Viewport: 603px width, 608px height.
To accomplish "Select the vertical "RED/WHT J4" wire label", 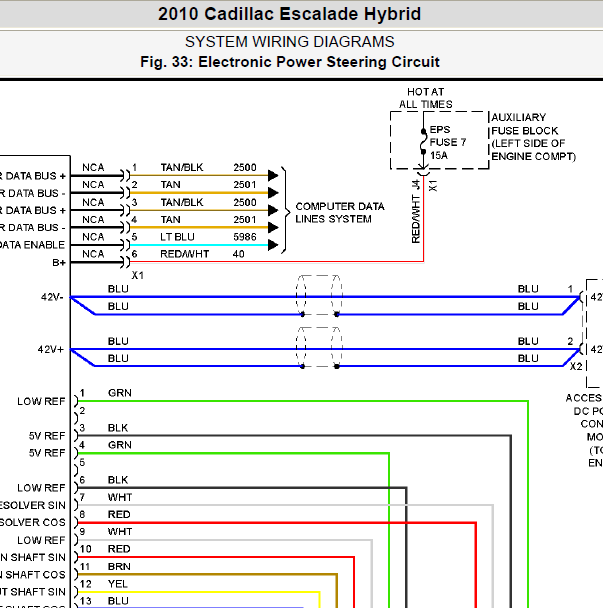I will 416,211.
